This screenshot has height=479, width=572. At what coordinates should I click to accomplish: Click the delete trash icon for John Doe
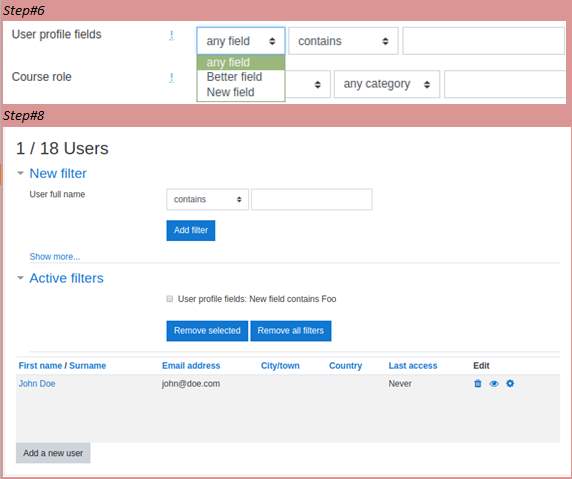pos(478,383)
